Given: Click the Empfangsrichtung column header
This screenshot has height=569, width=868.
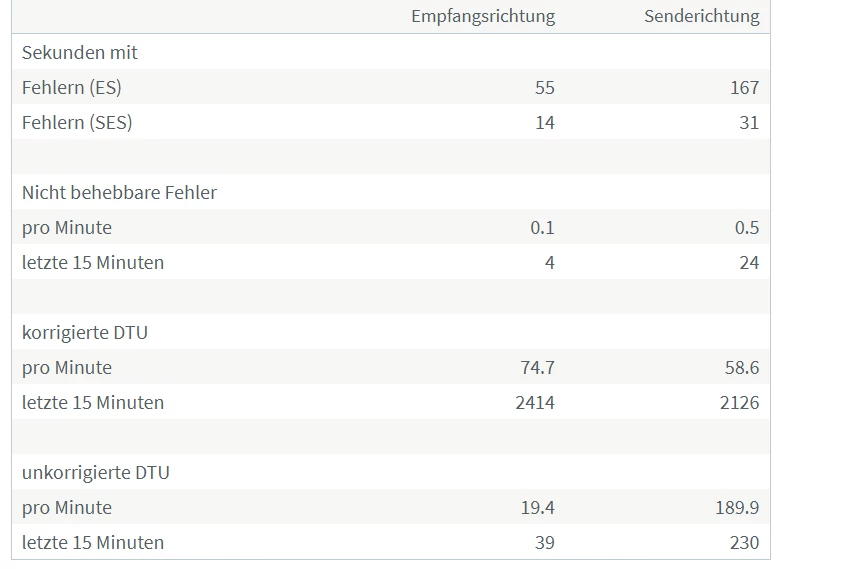Looking at the screenshot, I should [x=483, y=16].
